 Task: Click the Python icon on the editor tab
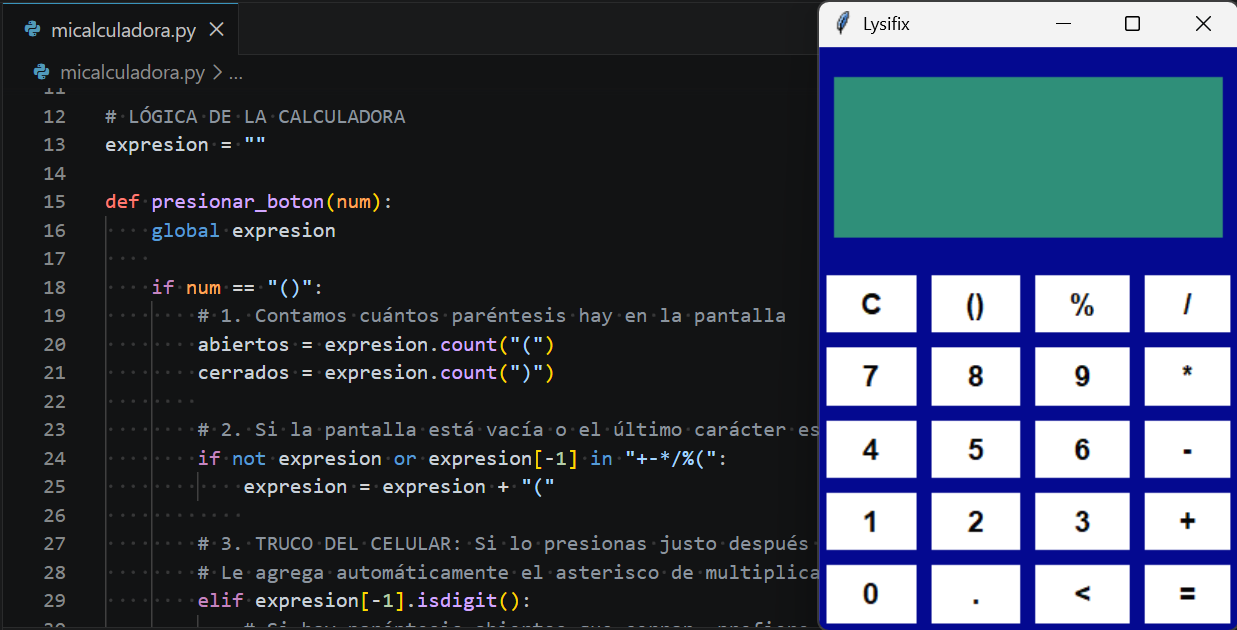[34, 30]
